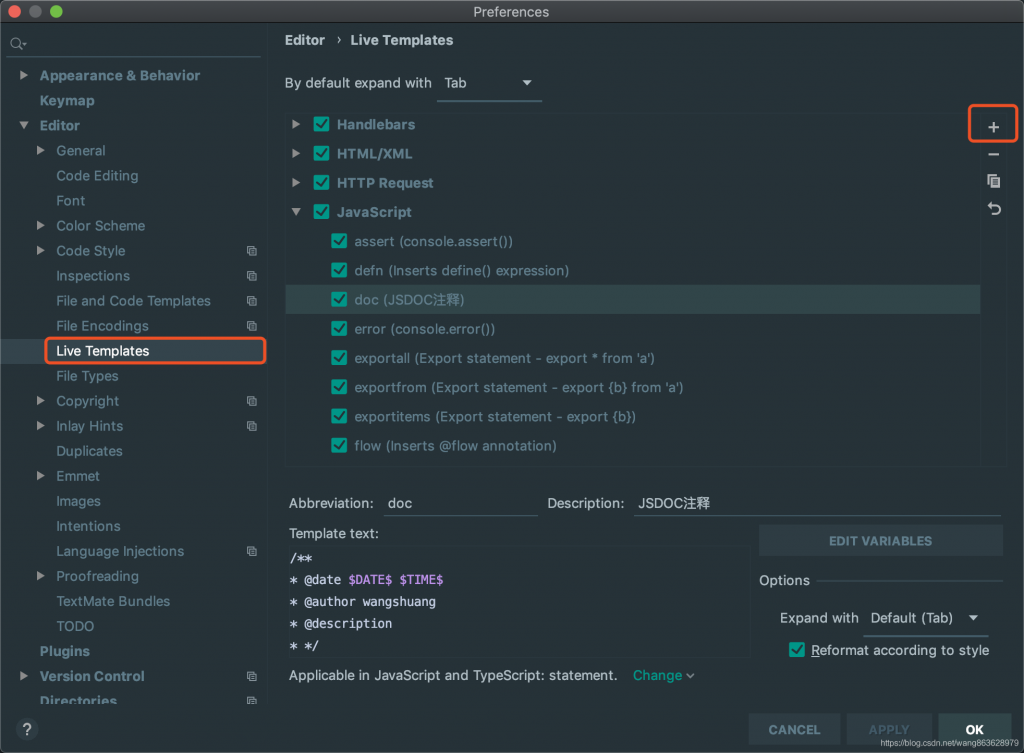Screen dimensions: 1024x753
Task: Uncheck Reformat according to style
Action: pyautogui.click(x=797, y=650)
